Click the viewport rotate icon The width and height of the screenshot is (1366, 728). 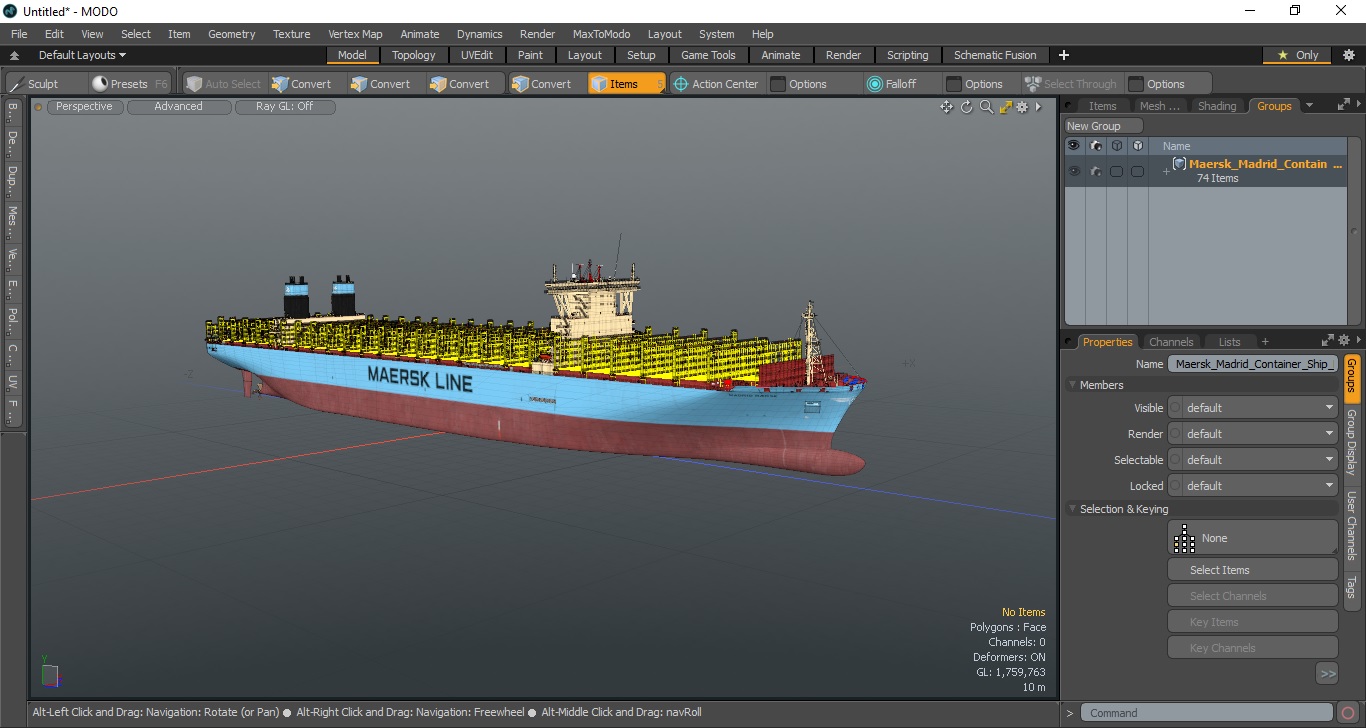click(967, 107)
